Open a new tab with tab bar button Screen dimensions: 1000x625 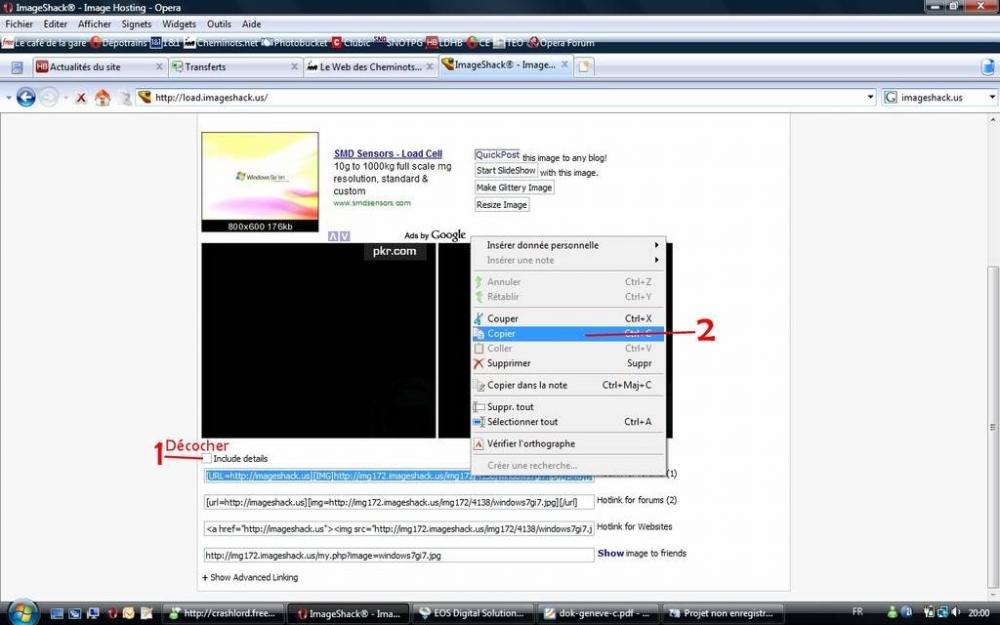point(584,67)
